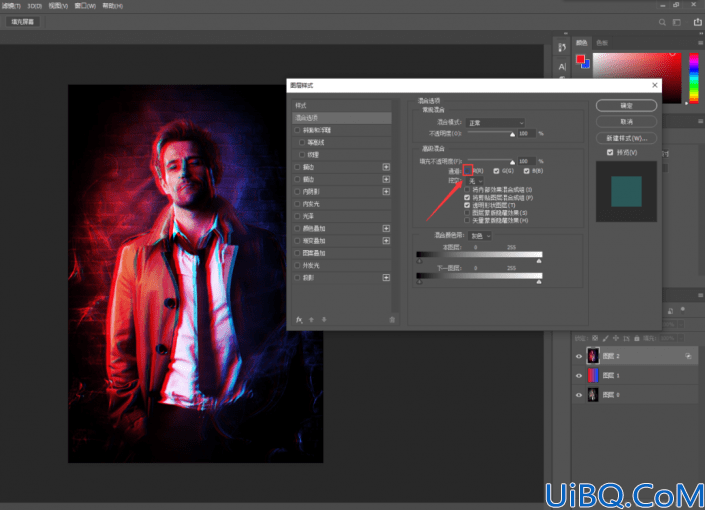Viewport: 705px width, 510px height.
Task: Open the 混合颜色带 dropdown showing 灰色
Action: click(x=480, y=236)
